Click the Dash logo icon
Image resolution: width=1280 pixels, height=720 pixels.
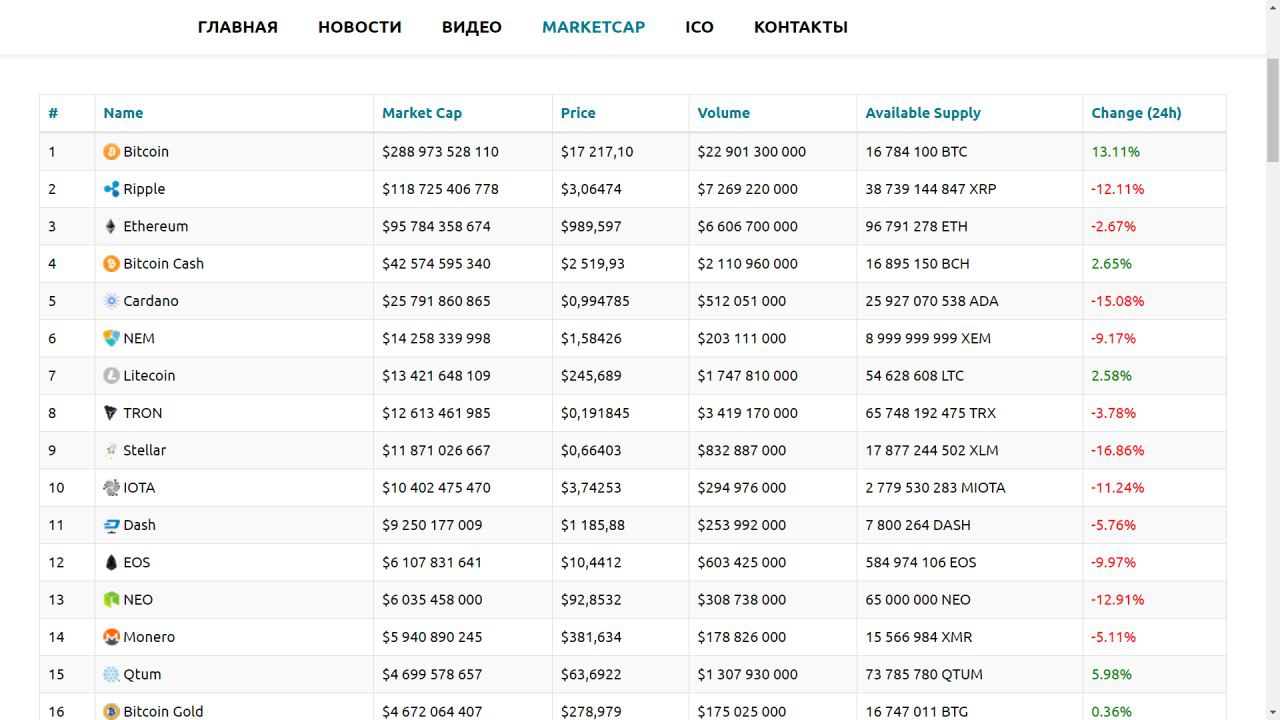pos(111,525)
